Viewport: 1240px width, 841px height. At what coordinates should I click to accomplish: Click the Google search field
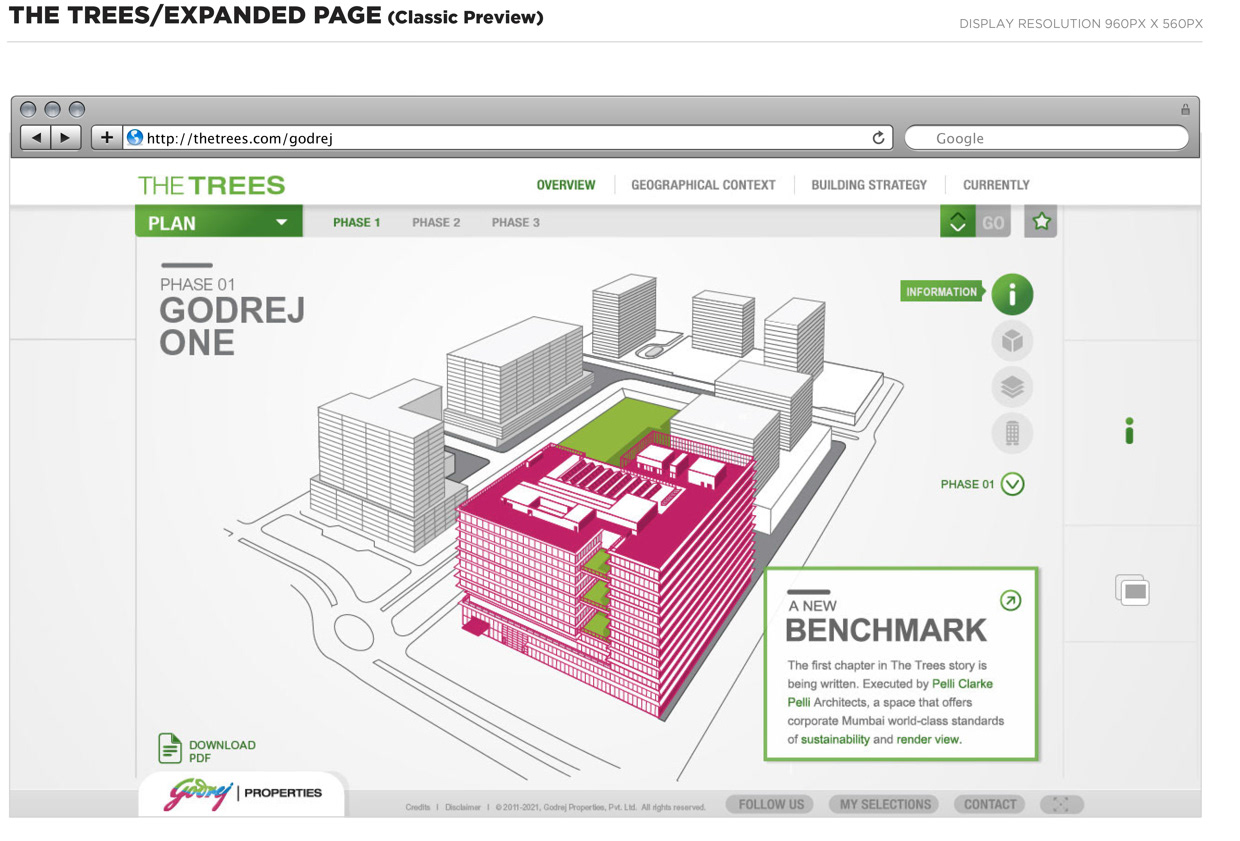tap(1047, 138)
